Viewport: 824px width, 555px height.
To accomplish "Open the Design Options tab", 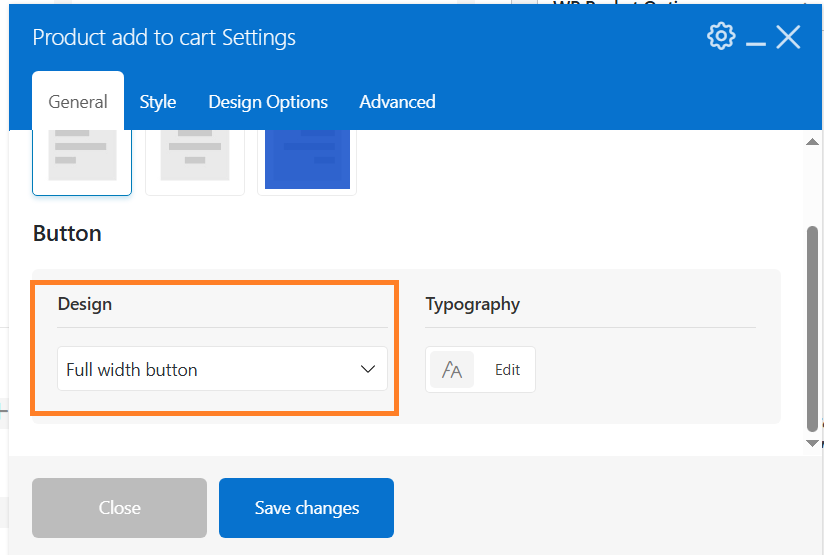I will click(x=268, y=102).
